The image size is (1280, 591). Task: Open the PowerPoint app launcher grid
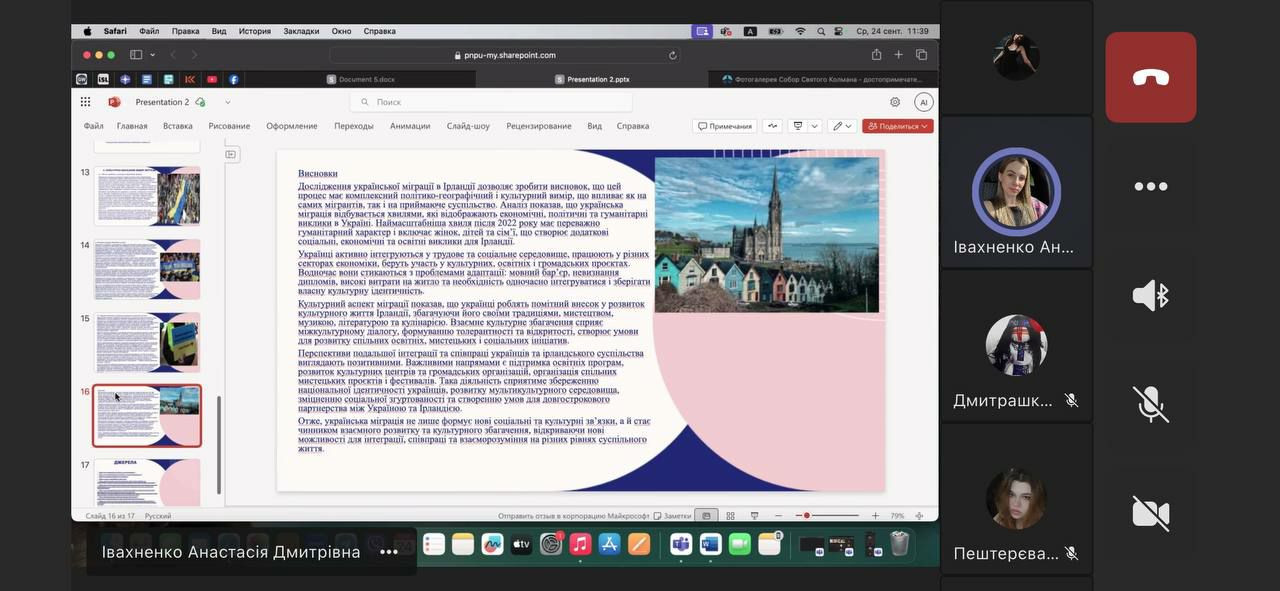85,102
